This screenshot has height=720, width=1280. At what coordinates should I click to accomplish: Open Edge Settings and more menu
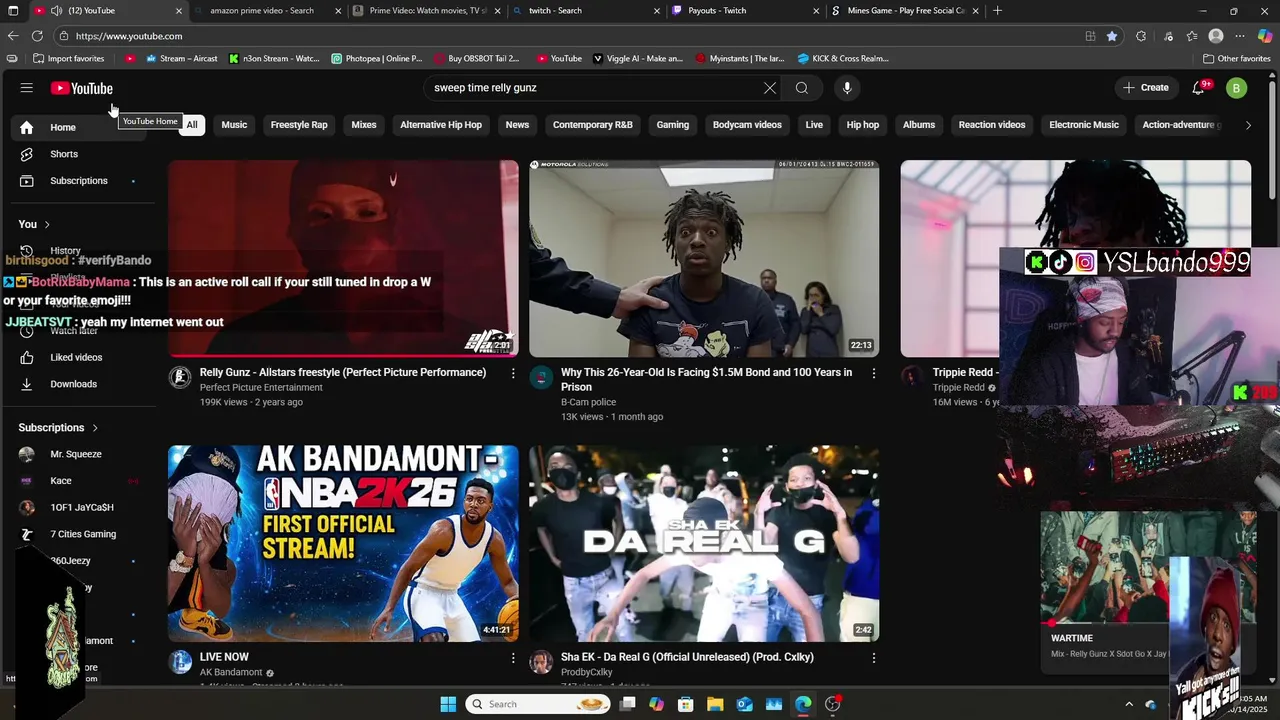click(x=1241, y=36)
